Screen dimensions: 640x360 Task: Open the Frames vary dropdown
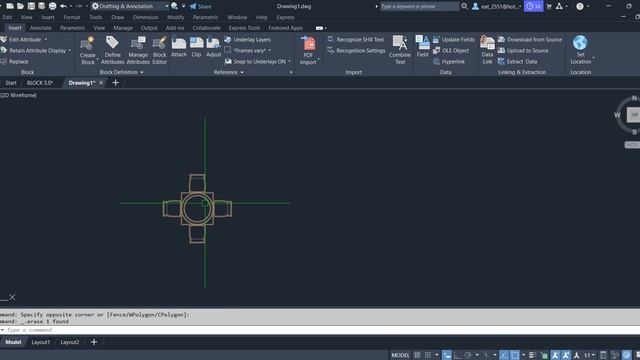(x=269, y=51)
